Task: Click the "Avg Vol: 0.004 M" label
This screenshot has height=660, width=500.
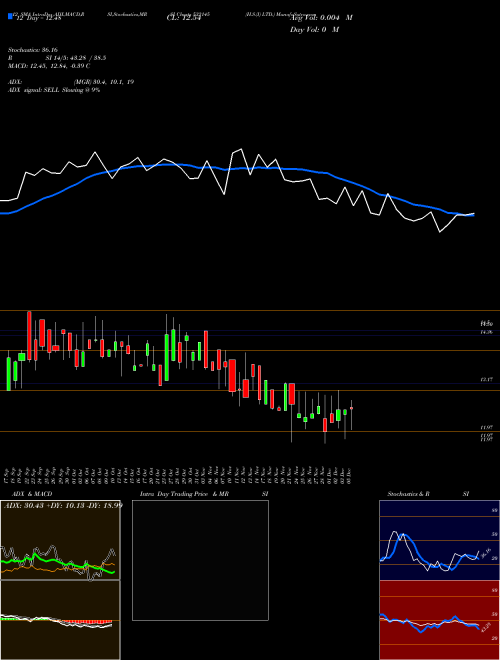Action: pos(321,18)
